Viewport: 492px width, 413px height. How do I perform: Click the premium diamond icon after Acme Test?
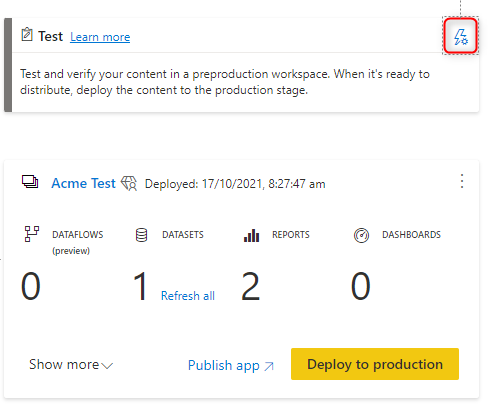pos(129,183)
